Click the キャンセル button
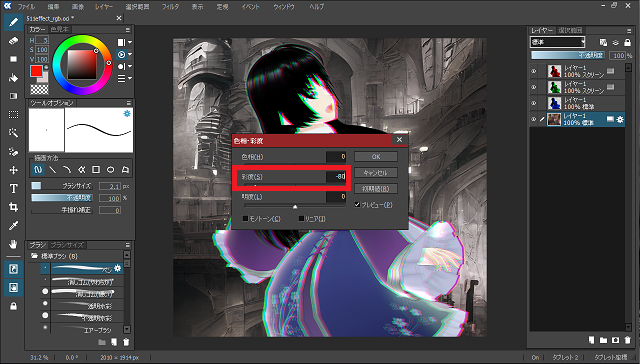 (376, 173)
